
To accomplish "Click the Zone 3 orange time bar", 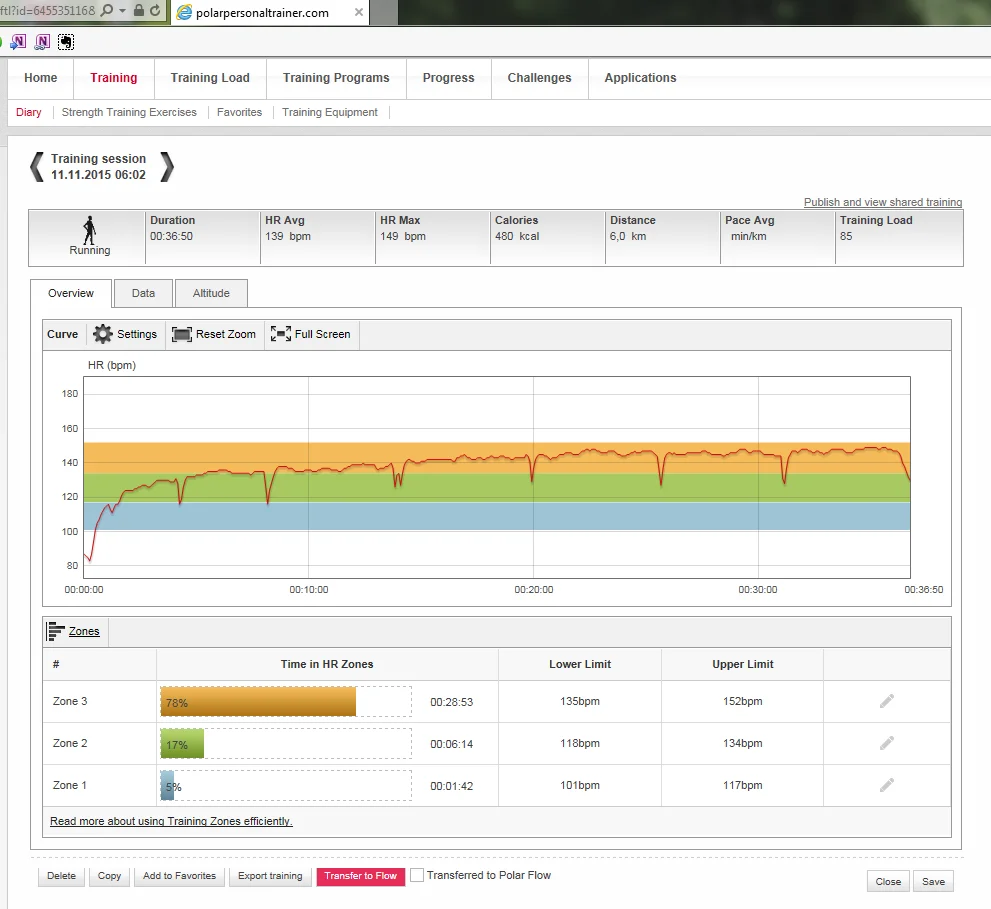I will point(258,702).
